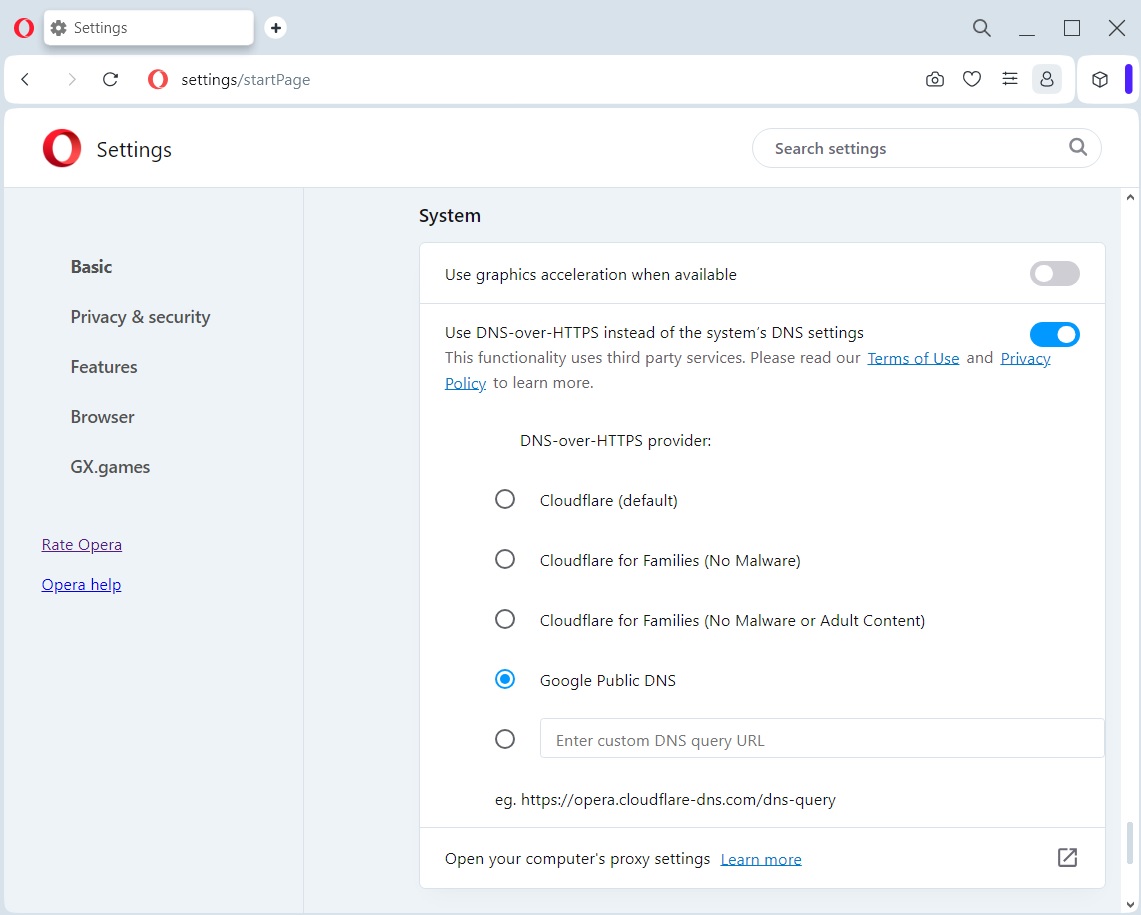Open the Terms of Use link

pyautogui.click(x=913, y=358)
